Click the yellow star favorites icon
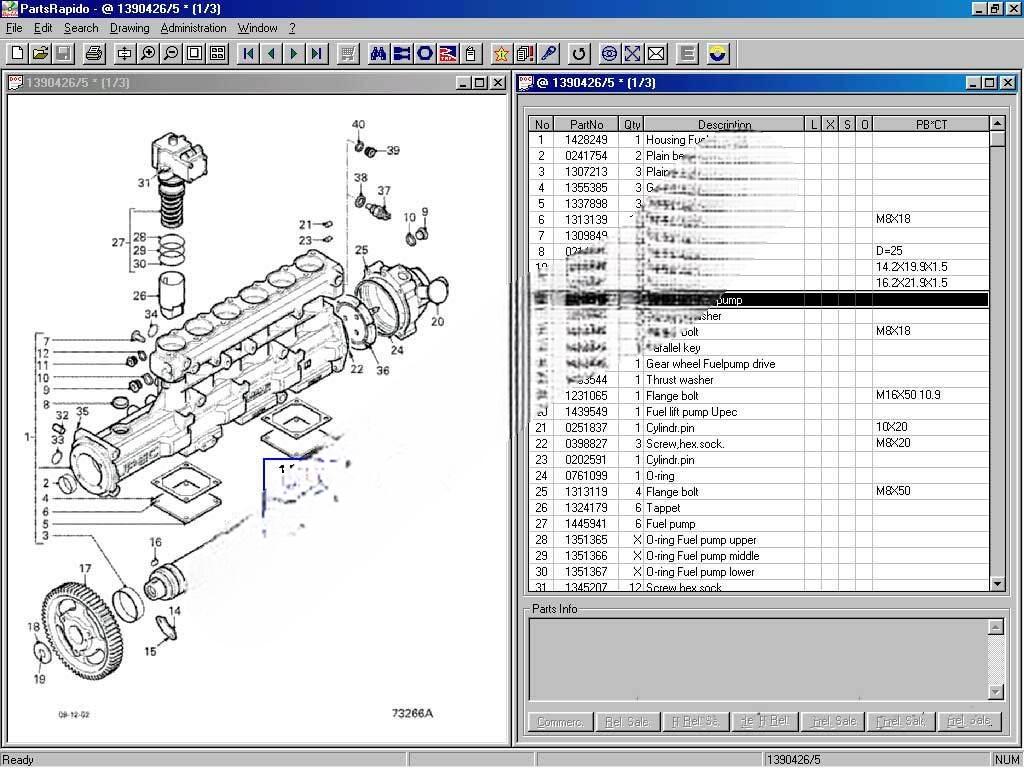Screen dimensions: 1024x768 click(x=500, y=54)
